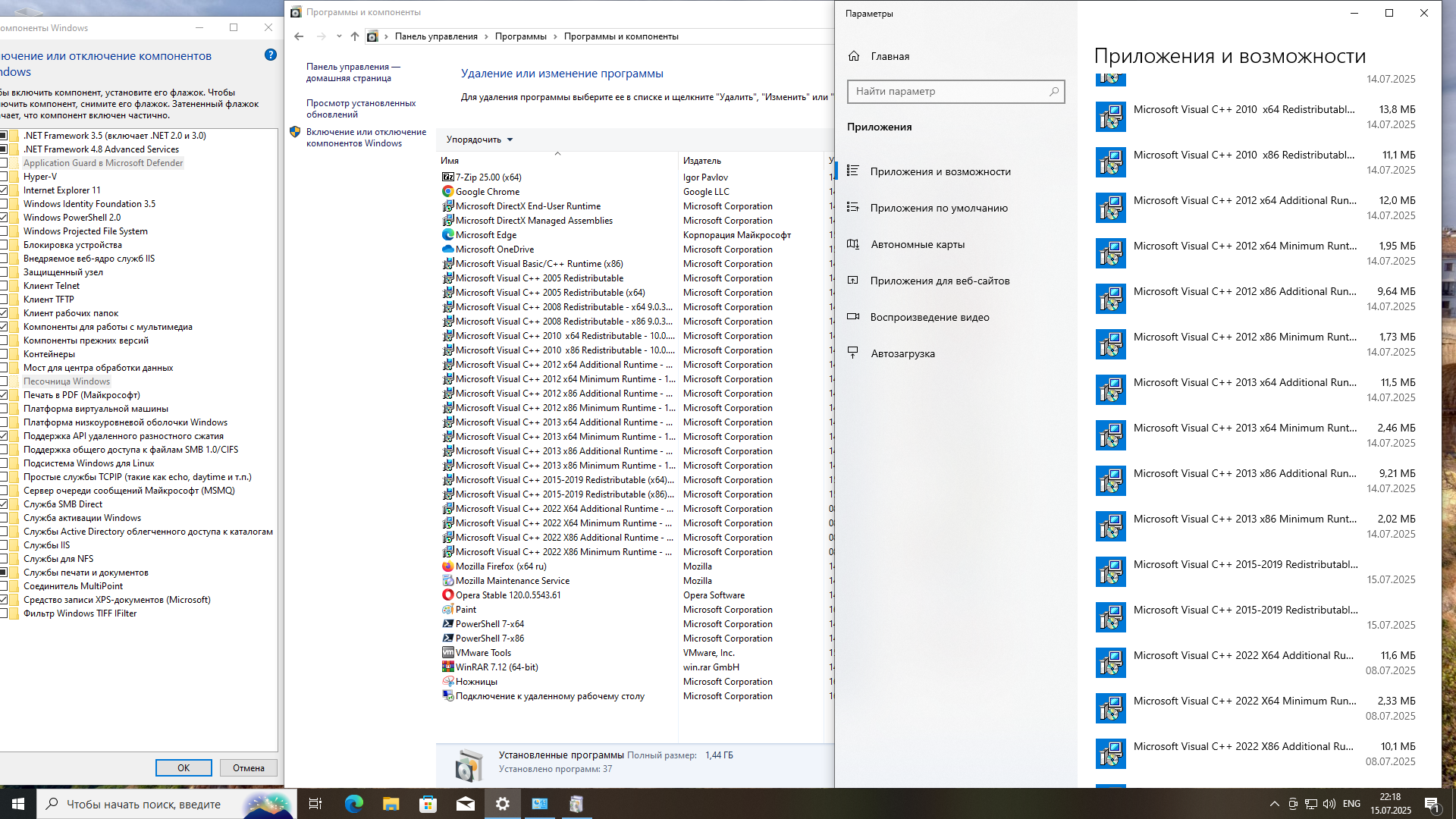Click Отмена in the Windows components dialog
1456x819 pixels.
point(249,768)
